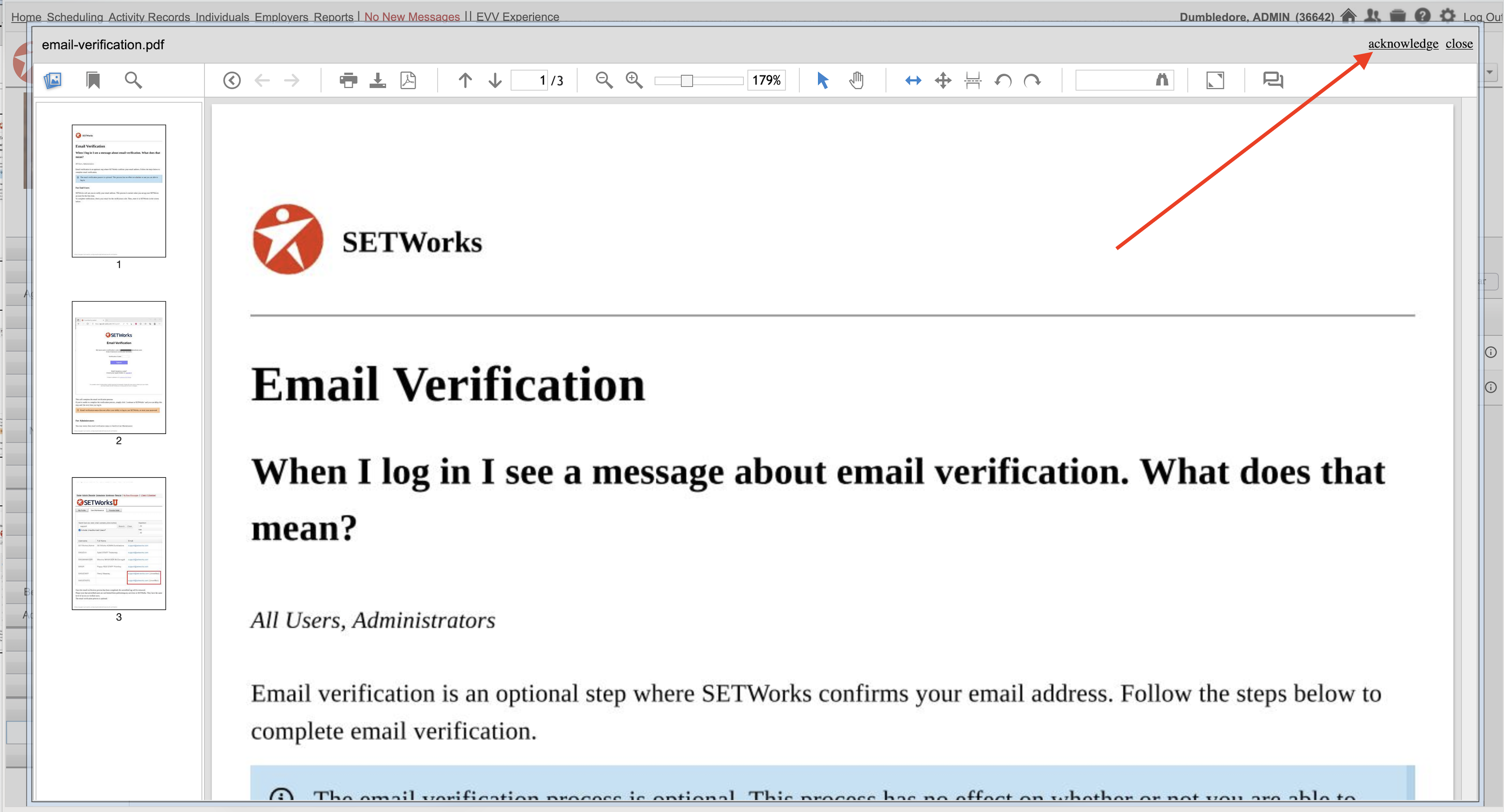Screen dimensions: 1504x812
Task: Download the PDF file
Action: coord(378,80)
